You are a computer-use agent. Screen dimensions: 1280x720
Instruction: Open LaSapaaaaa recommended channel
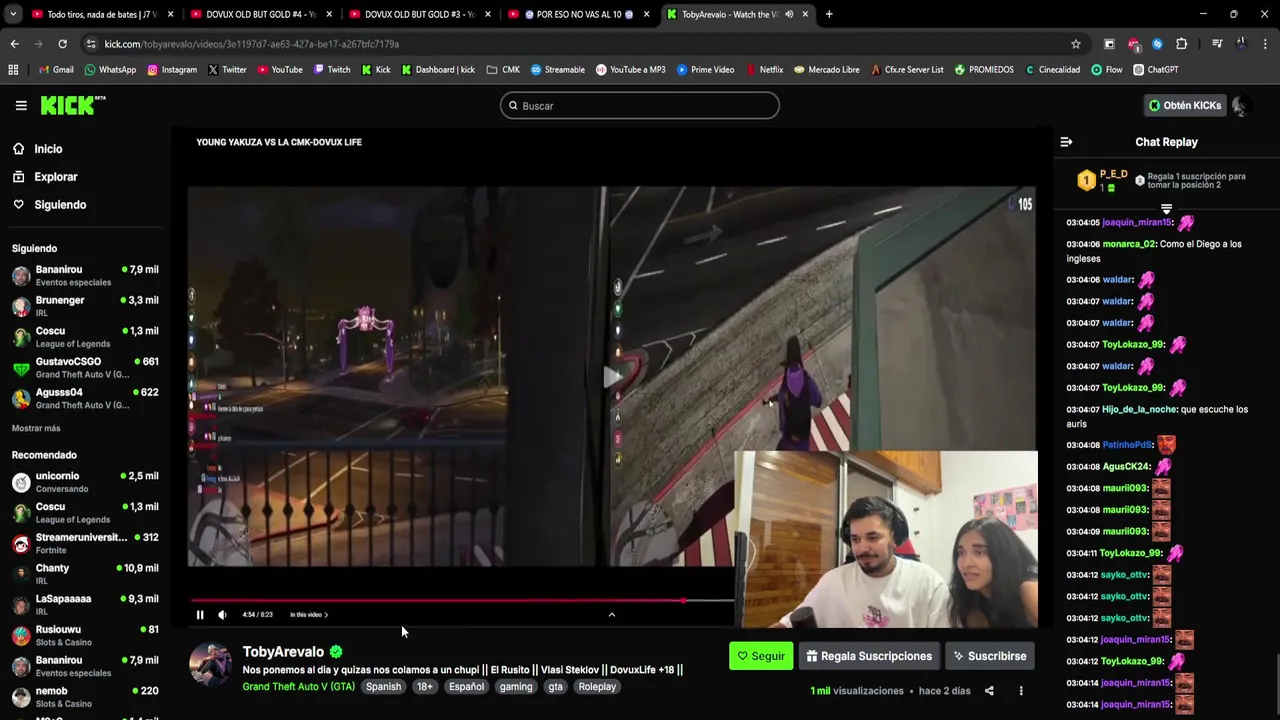(x=85, y=605)
